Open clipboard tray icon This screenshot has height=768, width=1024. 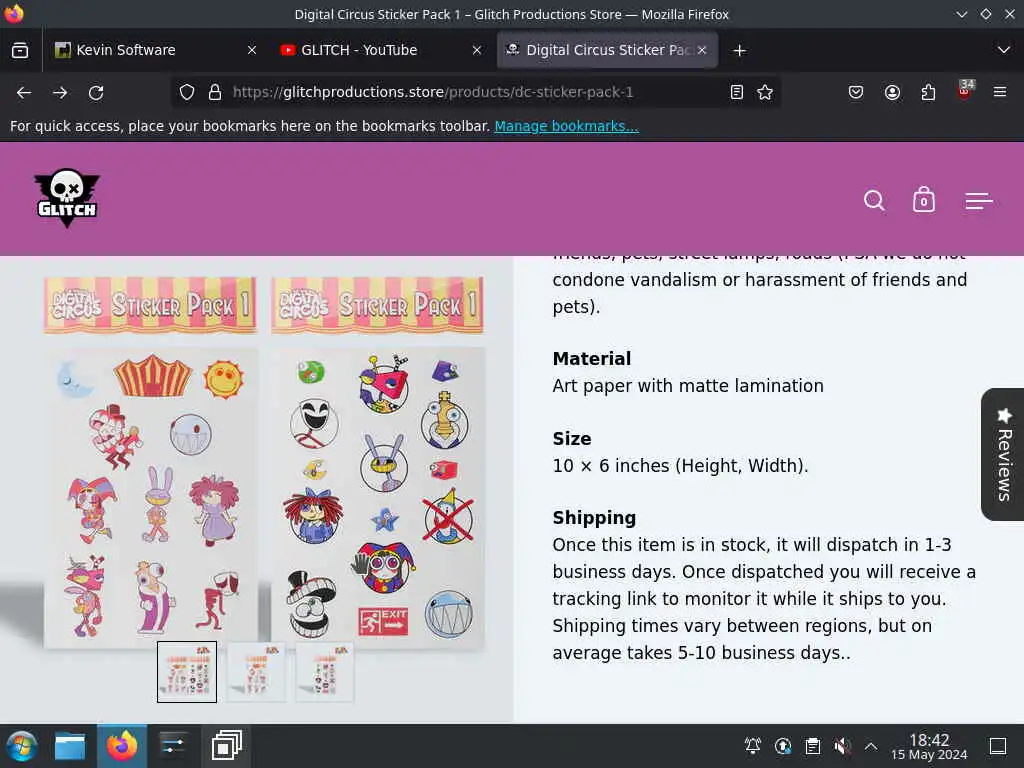tap(812, 746)
